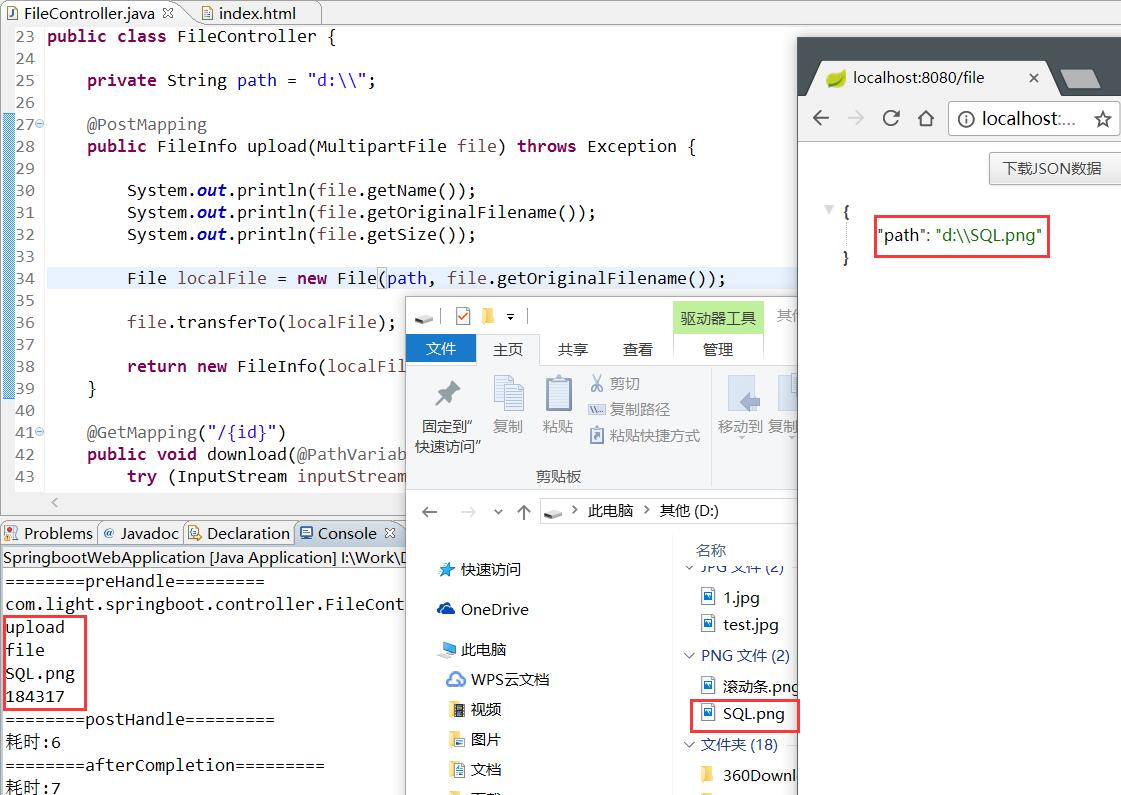Click the Paste icon in the Explorer ribbon
Image resolution: width=1121 pixels, height=795 pixels.
pyautogui.click(x=558, y=395)
